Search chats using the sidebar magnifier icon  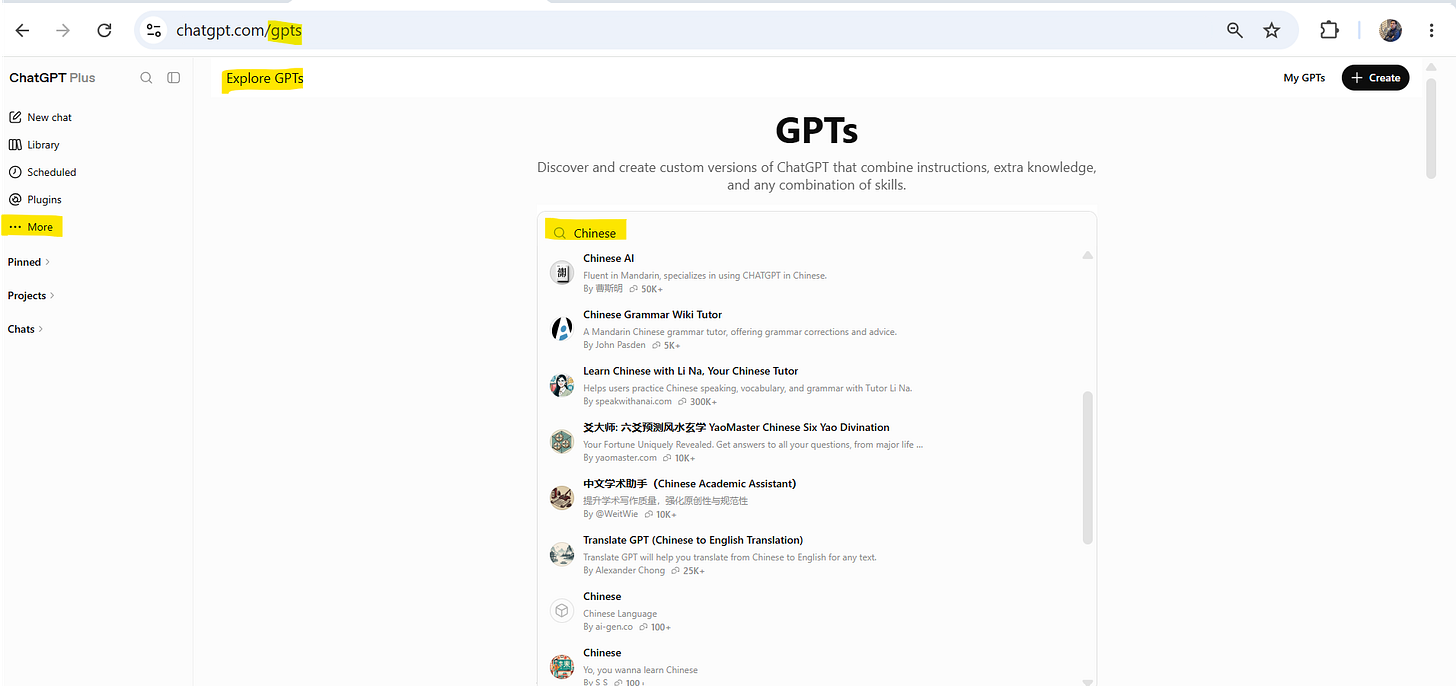pyautogui.click(x=147, y=78)
